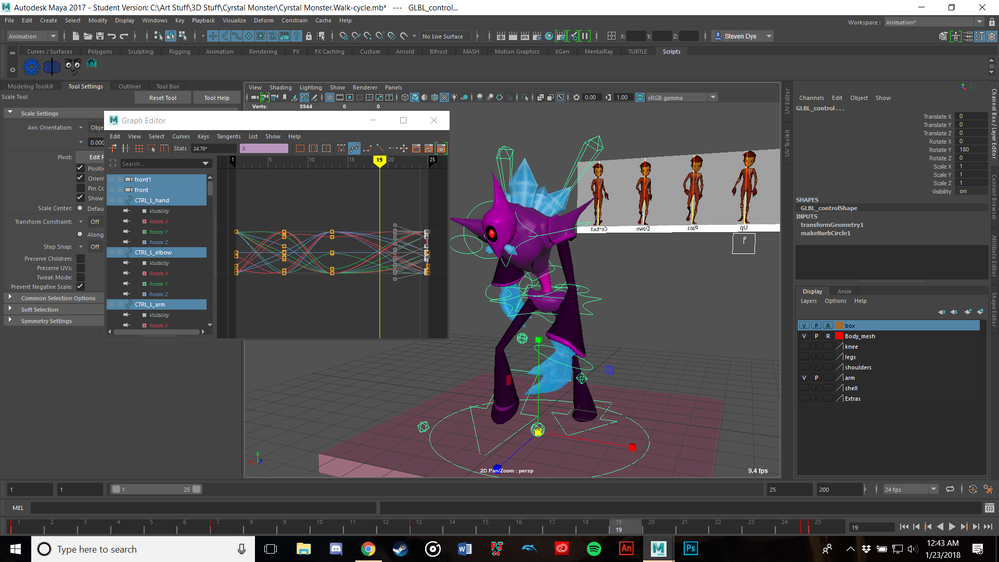The height and width of the screenshot is (562, 999).
Task: Open Photoshop from the Windows taskbar
Action: pyautogui.click(x=691, y=549)
